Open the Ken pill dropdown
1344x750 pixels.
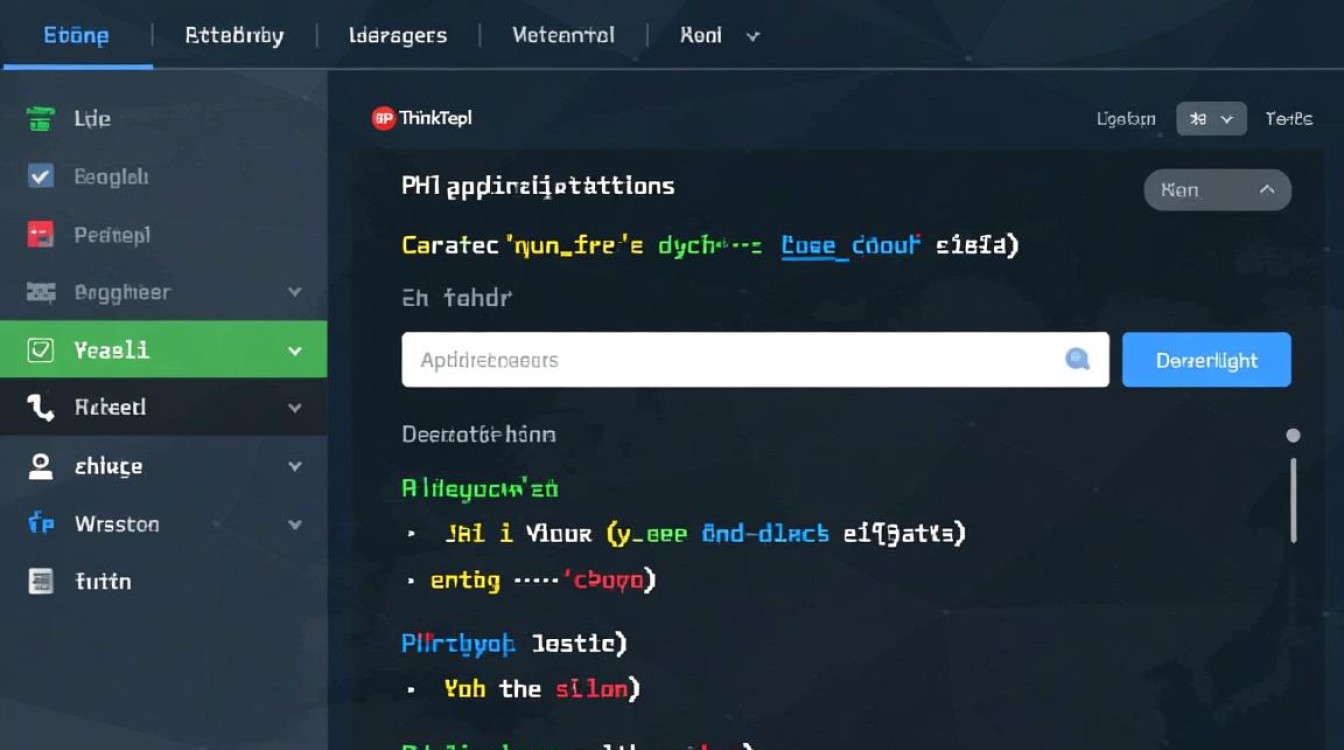pos(1217,190)
